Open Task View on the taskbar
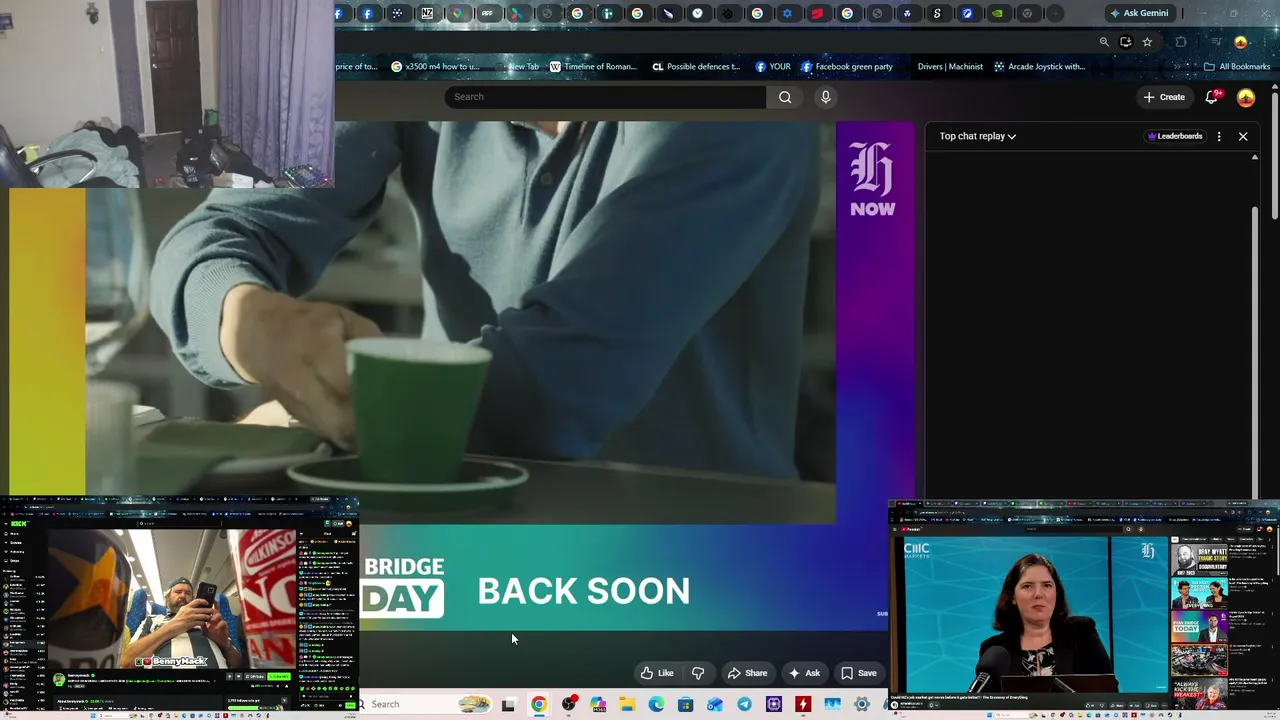Viewport: 1280px width, 720px height. (508, 705)
